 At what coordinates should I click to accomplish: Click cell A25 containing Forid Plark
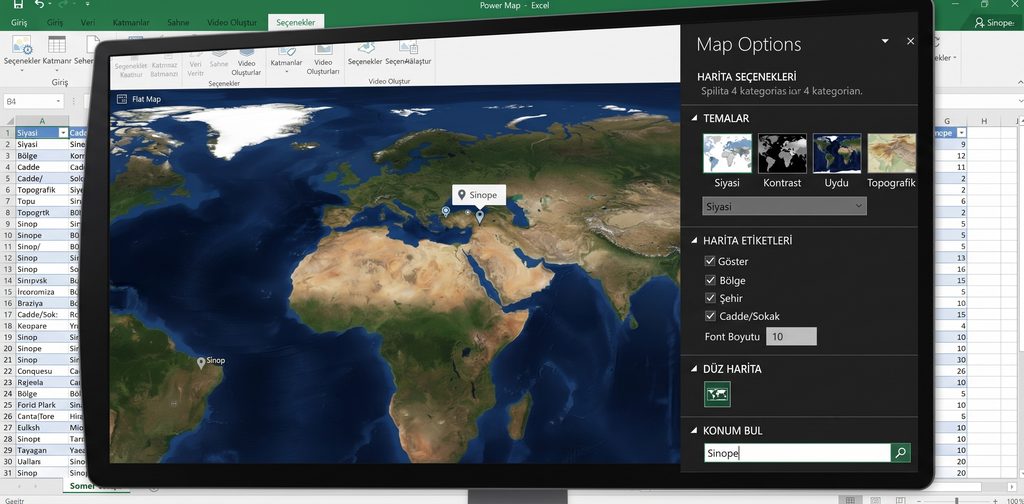coord(42,405)
